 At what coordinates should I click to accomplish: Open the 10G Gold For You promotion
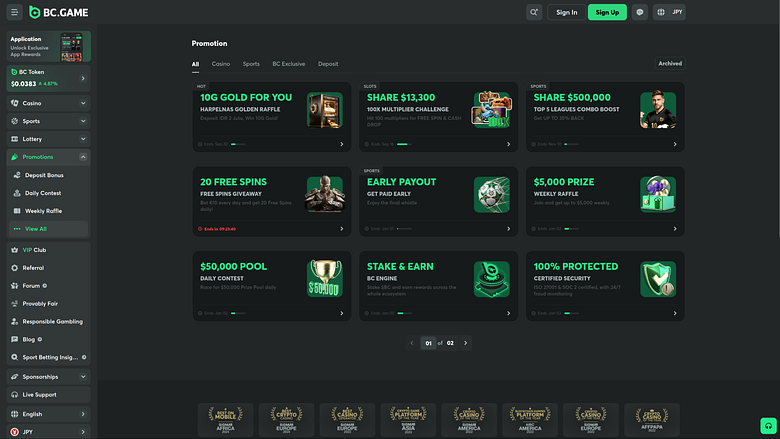point(272,117)
